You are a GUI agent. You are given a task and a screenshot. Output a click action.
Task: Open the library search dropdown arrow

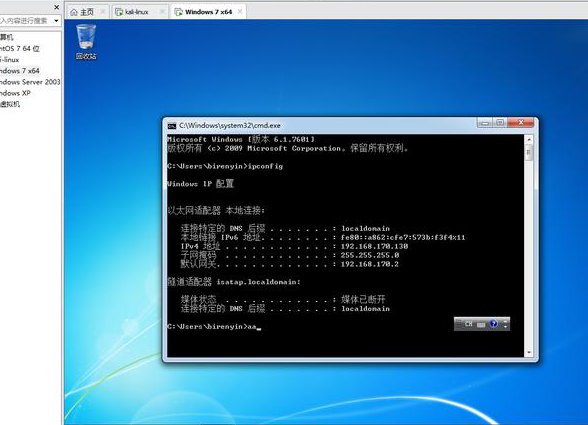(56, 21)
